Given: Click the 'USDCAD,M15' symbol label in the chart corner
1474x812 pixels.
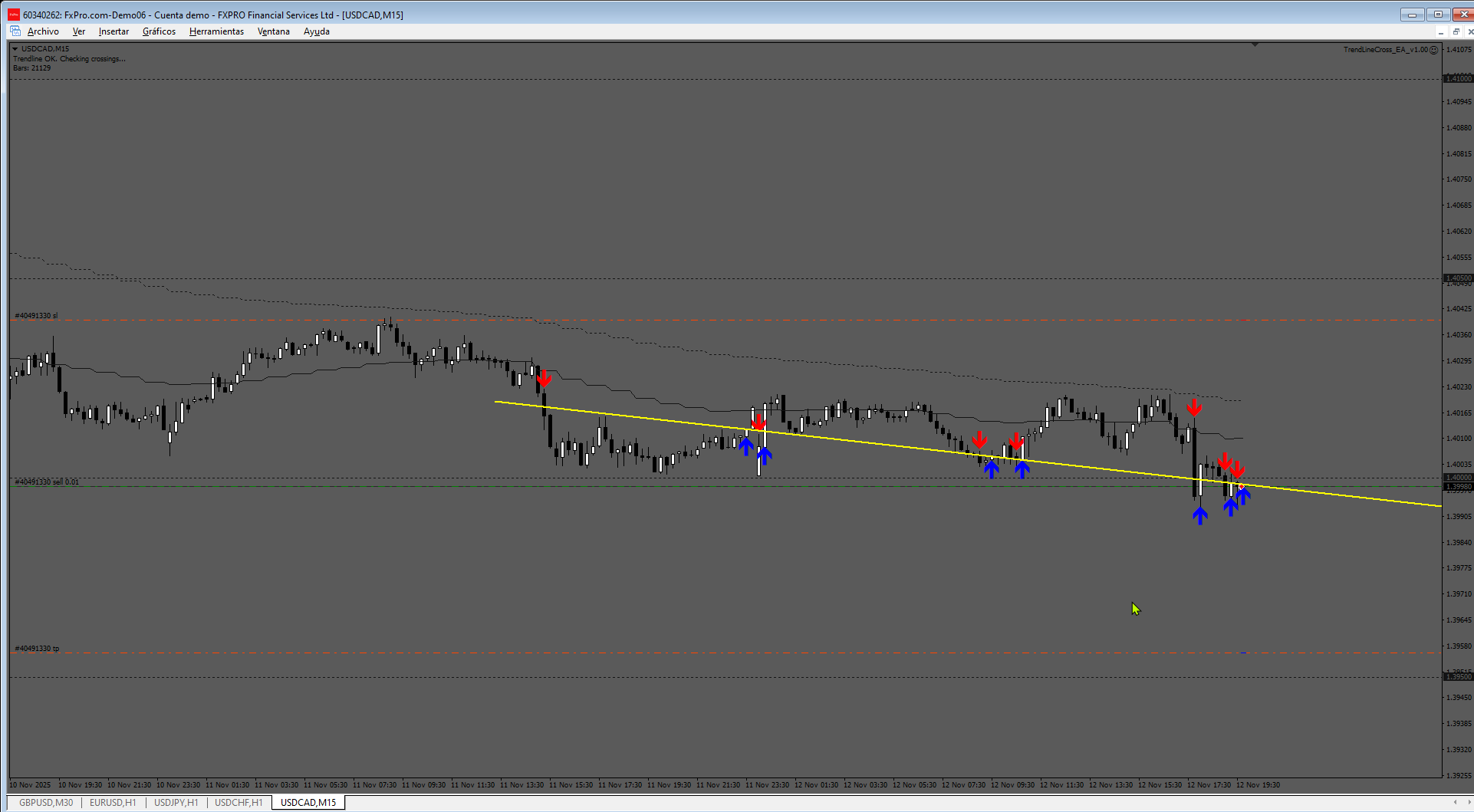Looking at the screenshot, I should pos(45,49).
